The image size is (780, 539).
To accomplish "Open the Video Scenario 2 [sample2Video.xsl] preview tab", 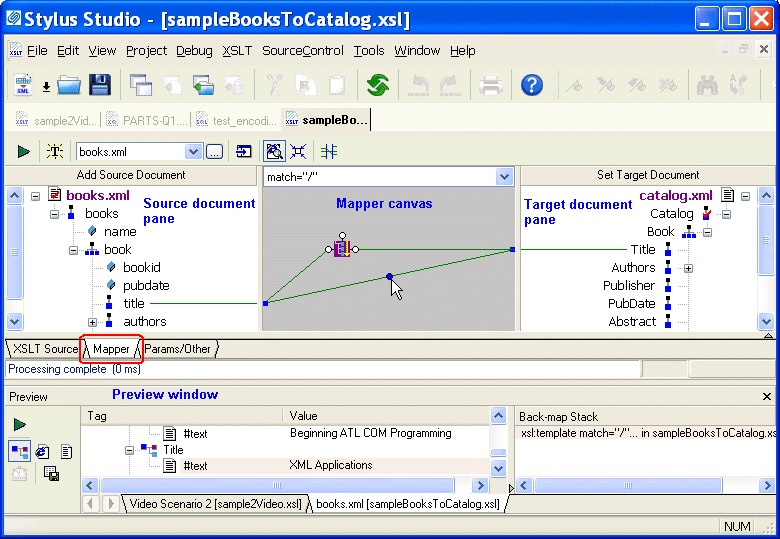I will (215, 504).
